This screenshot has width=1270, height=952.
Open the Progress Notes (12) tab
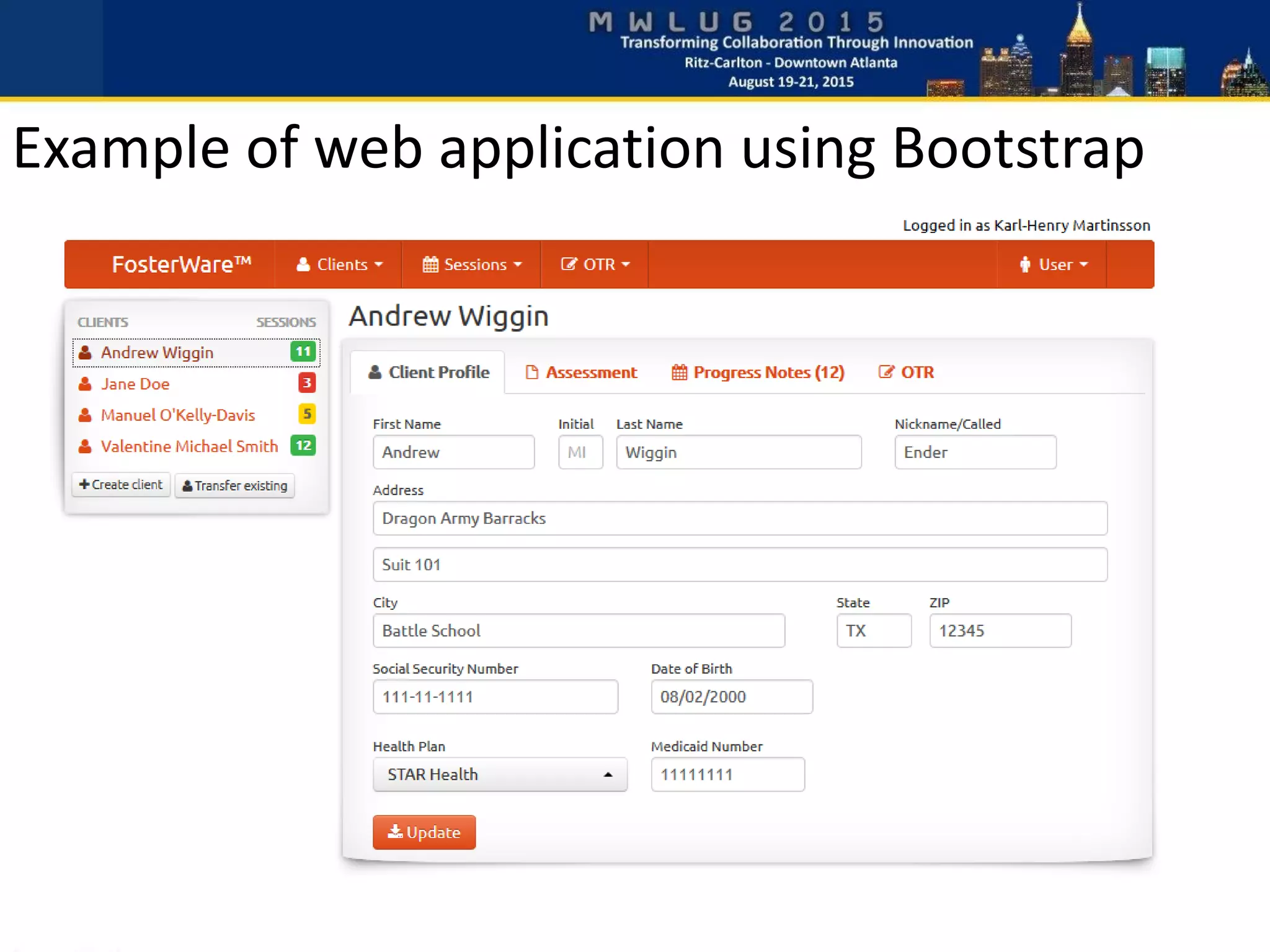coord(758,372)
